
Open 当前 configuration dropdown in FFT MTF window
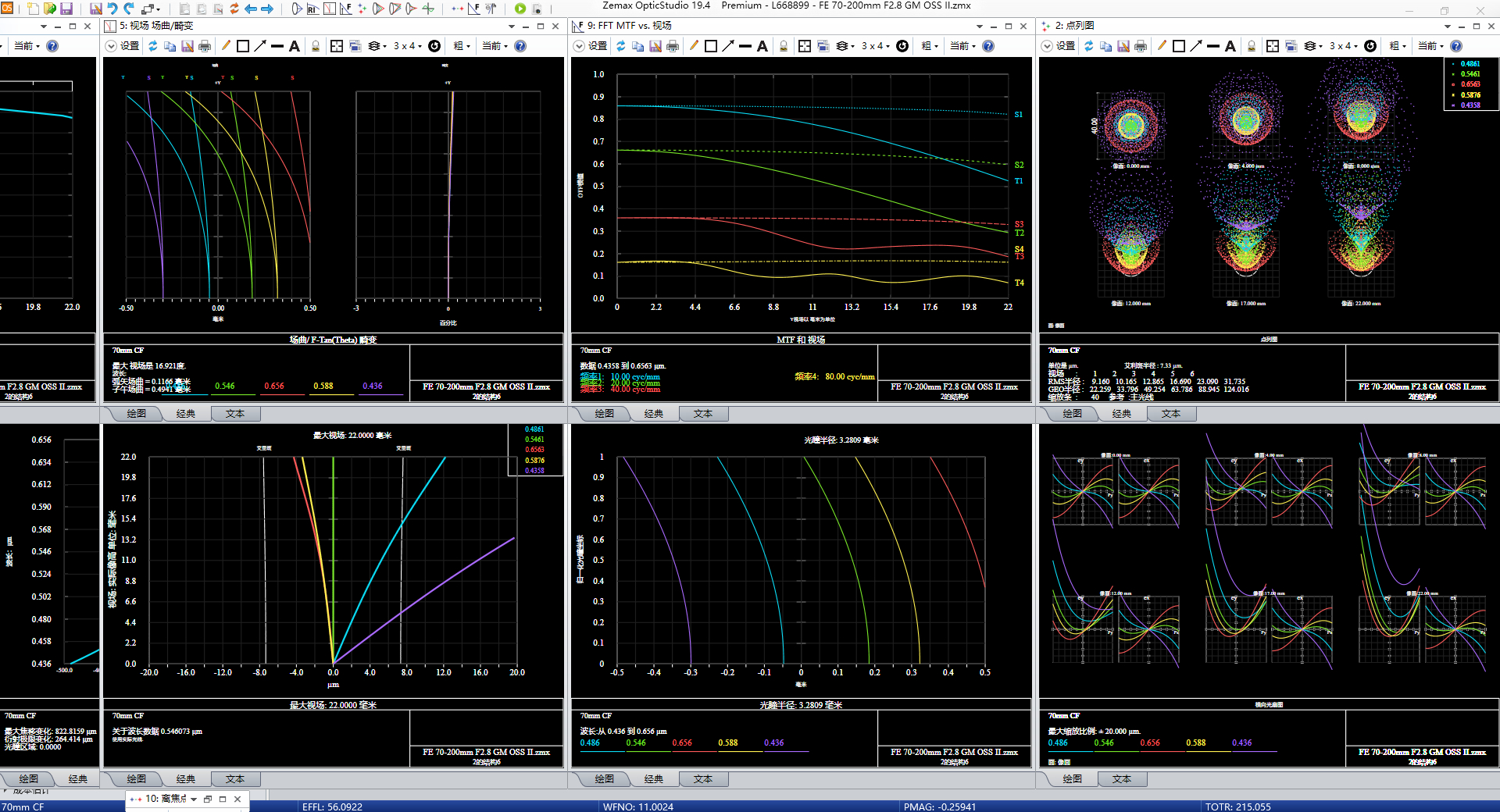963,46
